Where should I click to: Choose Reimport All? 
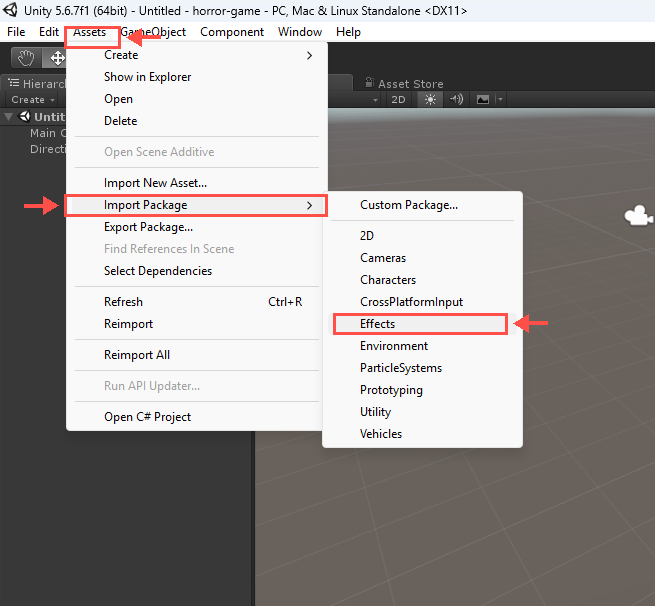point(197,355)
